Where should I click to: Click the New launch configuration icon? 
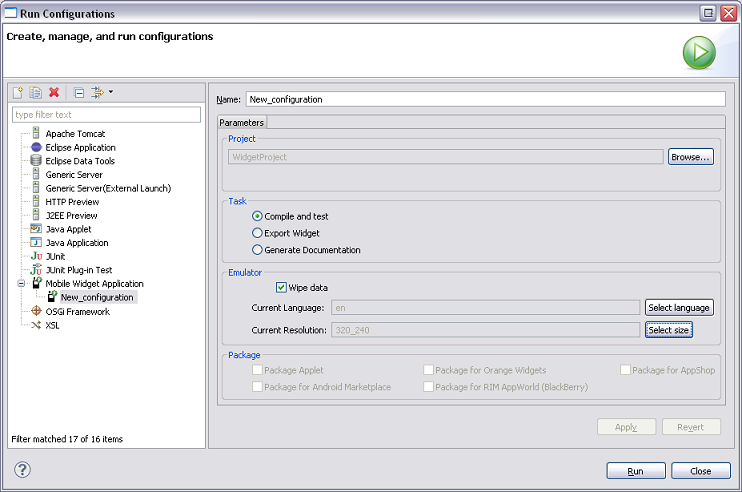18,92
